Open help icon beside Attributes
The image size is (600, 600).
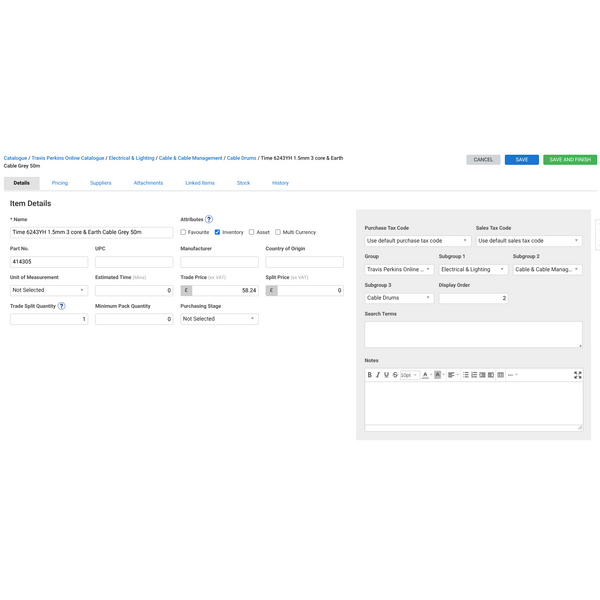(209, 219)
